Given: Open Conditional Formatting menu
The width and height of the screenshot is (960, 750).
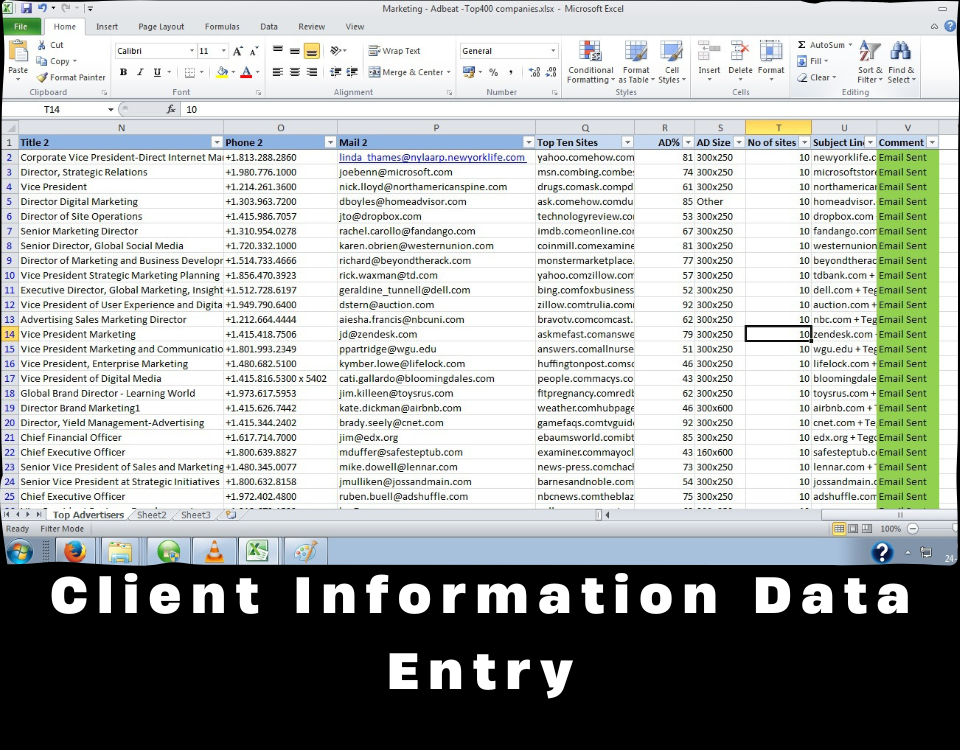Looking at the screenshot, I should coord(590,62).
